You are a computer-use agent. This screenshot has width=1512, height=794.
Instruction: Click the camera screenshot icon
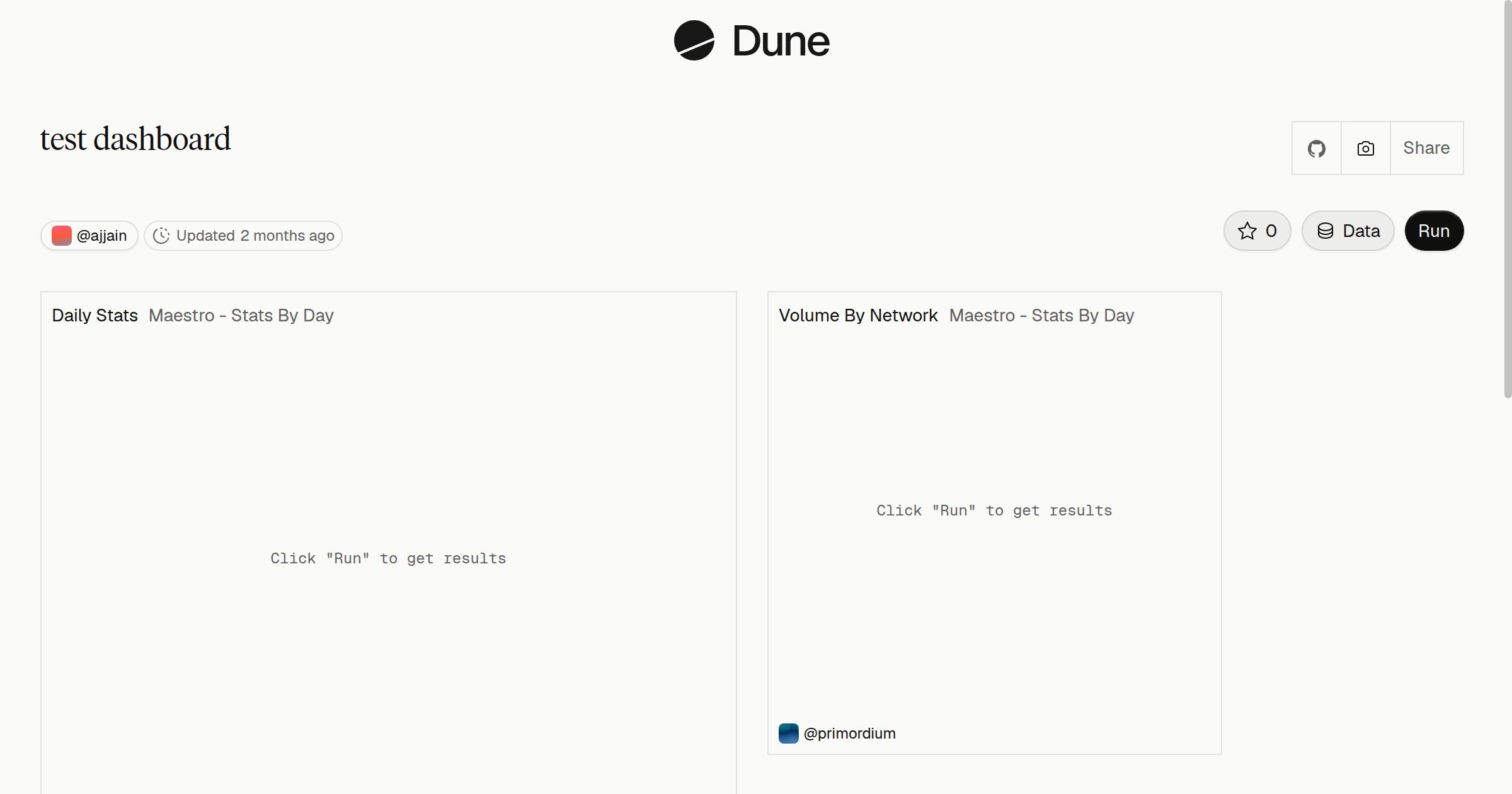tap(1366, 148)
